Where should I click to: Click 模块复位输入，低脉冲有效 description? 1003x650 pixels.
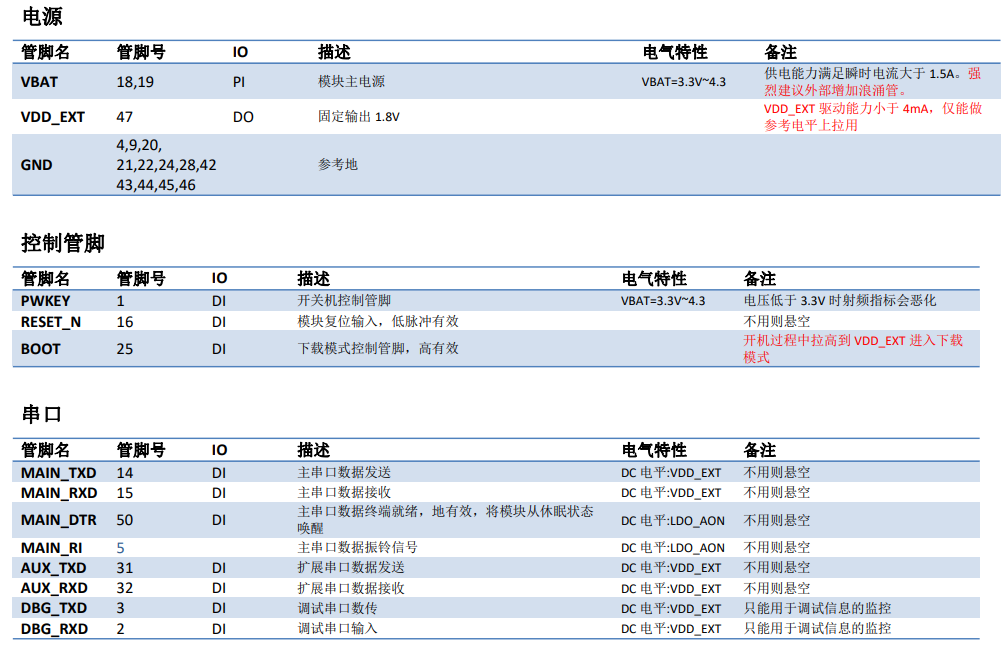click(378, 321)
